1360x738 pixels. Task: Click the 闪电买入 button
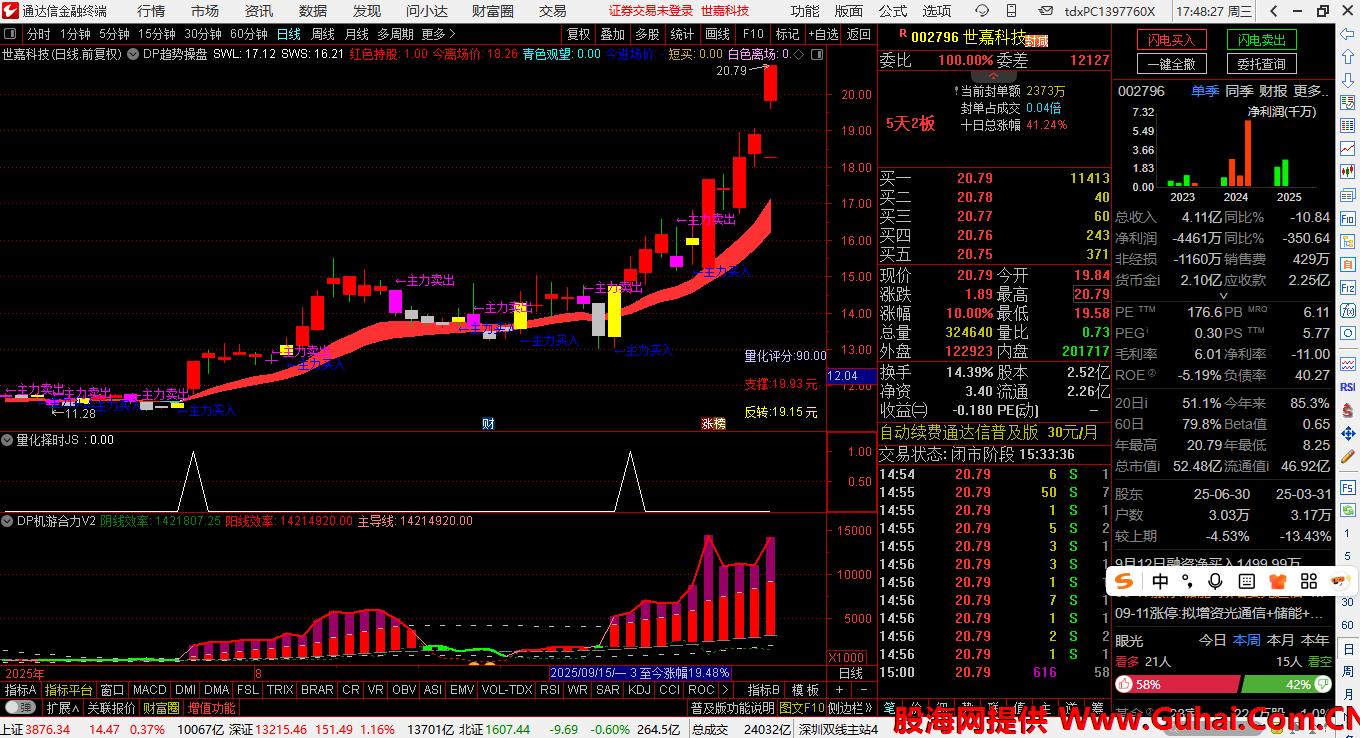coord(1171,40)
